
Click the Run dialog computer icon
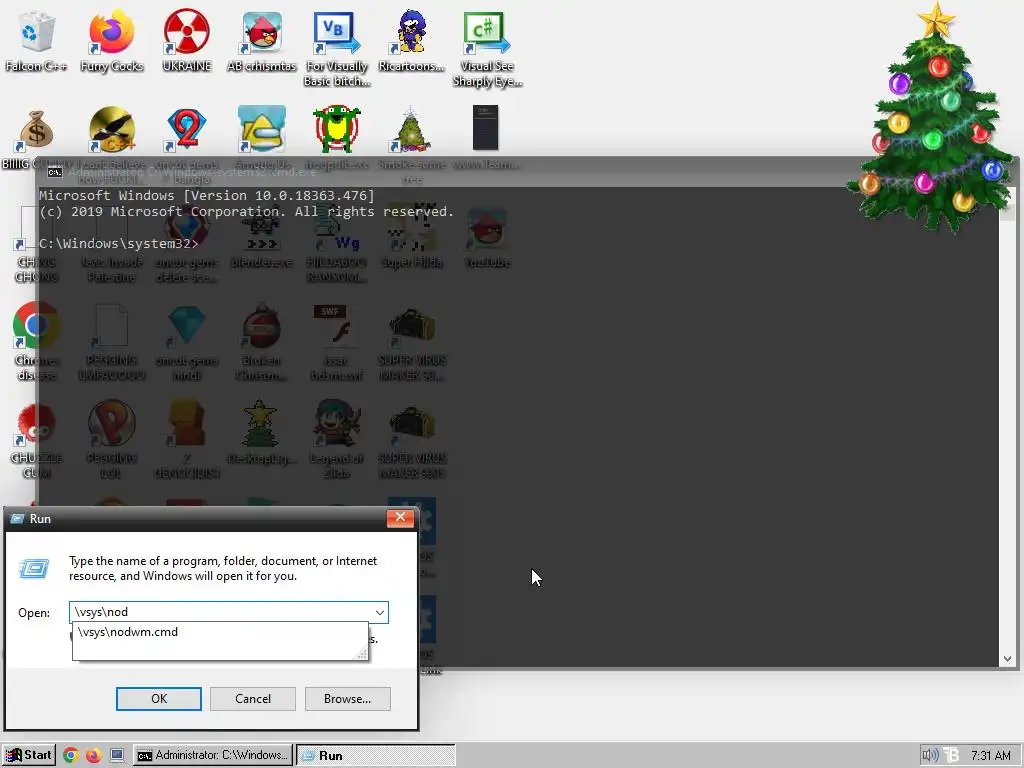tap(34, 568)
